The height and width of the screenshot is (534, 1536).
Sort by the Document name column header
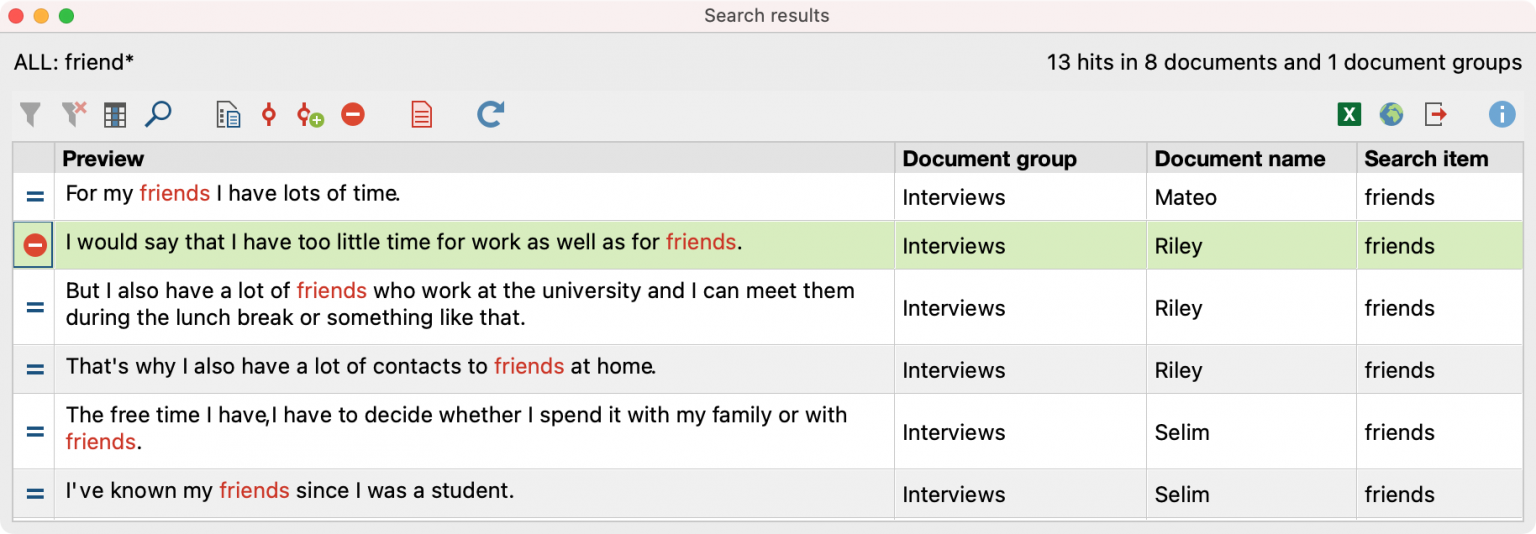tap(1239, 159)
